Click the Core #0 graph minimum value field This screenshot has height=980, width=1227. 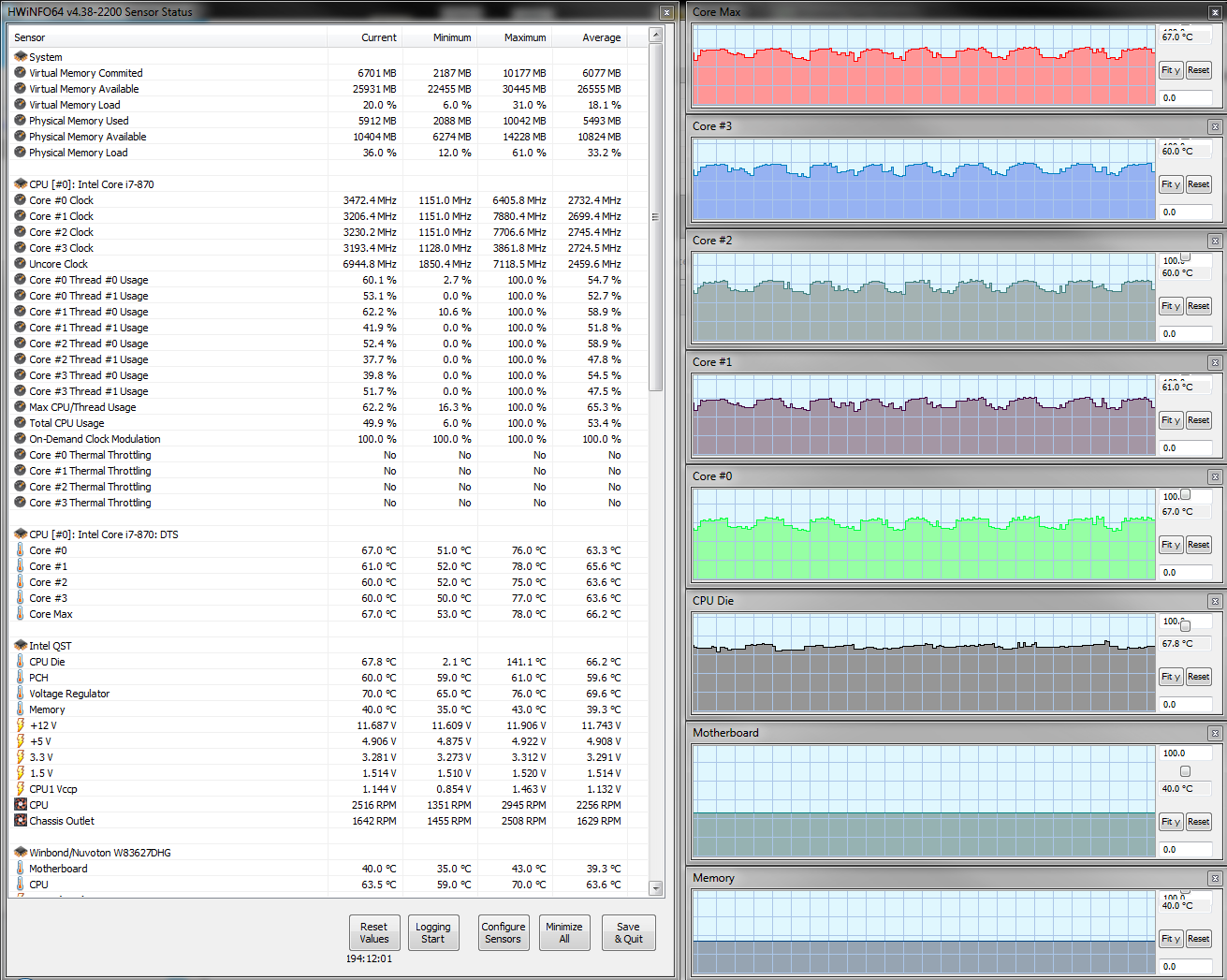point(1186,573)
